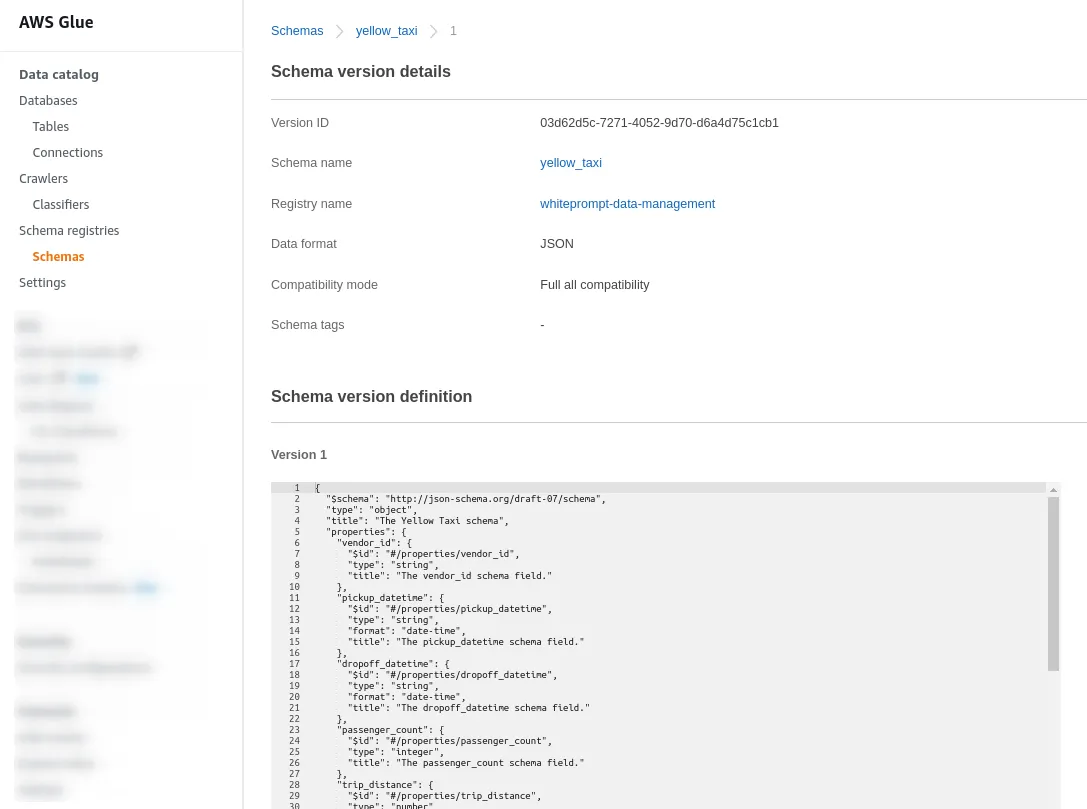Select Version ID value text

659,123
